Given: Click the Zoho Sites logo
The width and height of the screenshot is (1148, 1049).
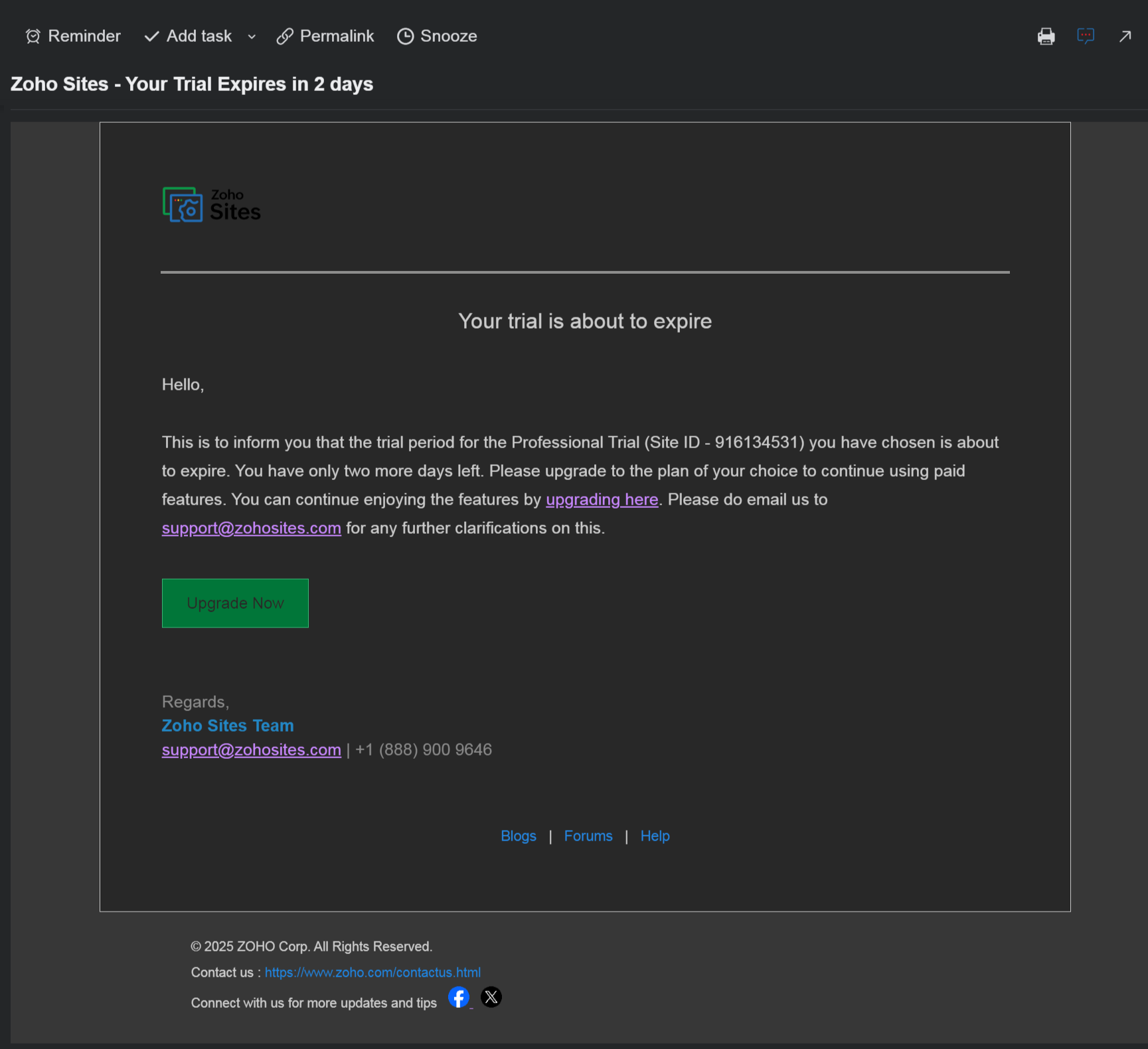Looking at the screenshot, I should [211, 204].
